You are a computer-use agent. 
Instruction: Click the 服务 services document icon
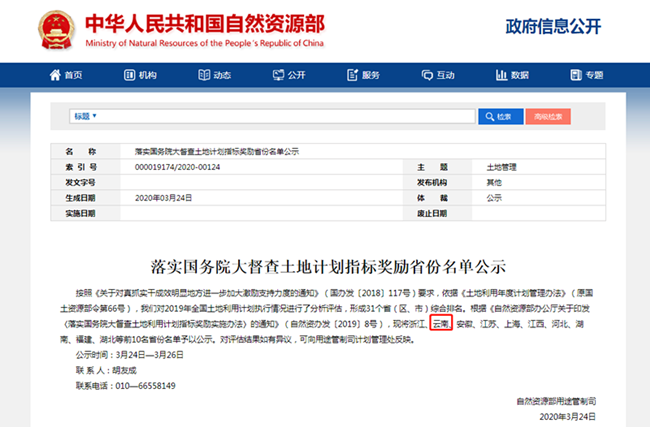click(x=354, y=76)
